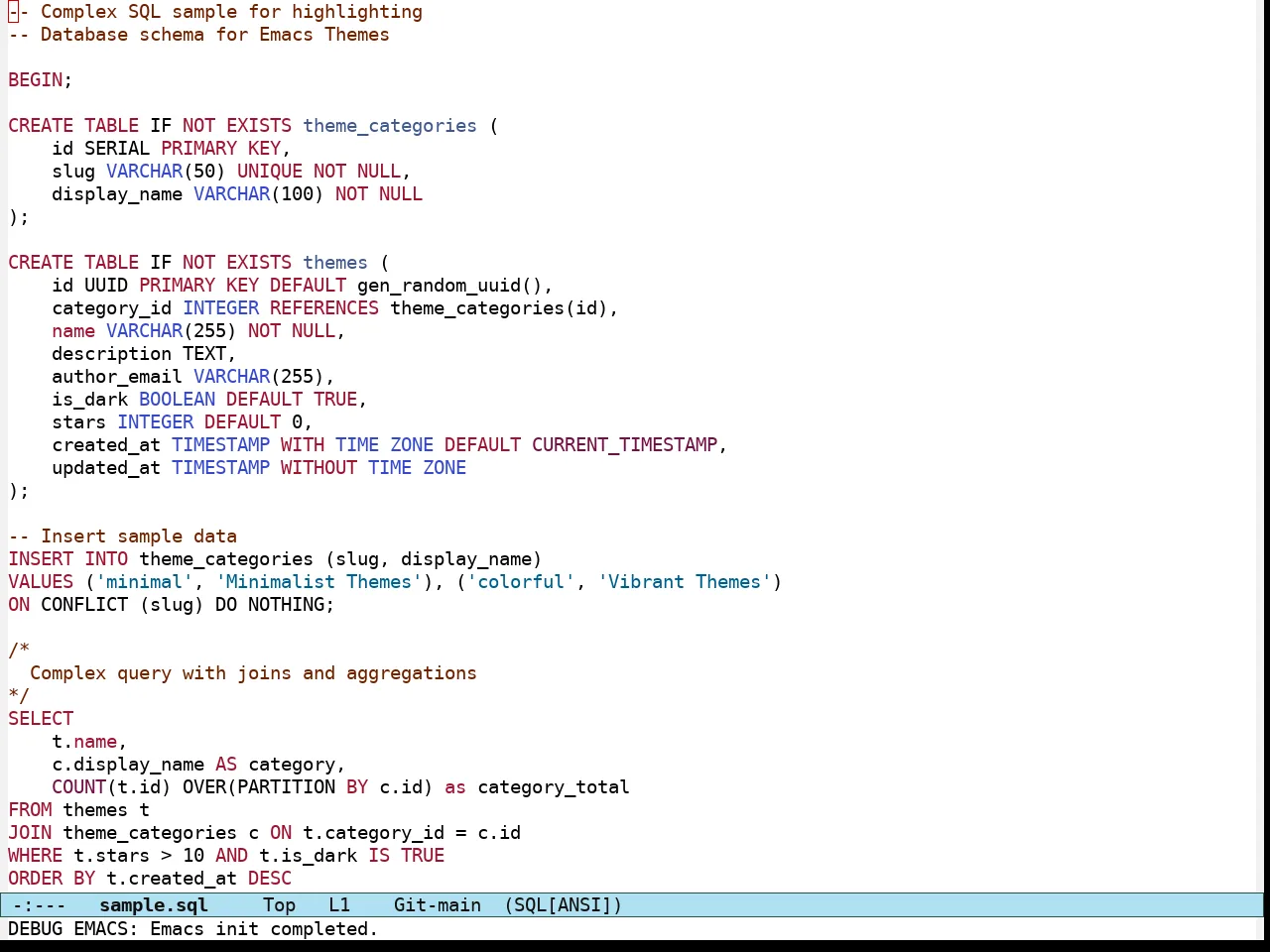
Task: Click t.name in the select list
Action: (84, 742)
